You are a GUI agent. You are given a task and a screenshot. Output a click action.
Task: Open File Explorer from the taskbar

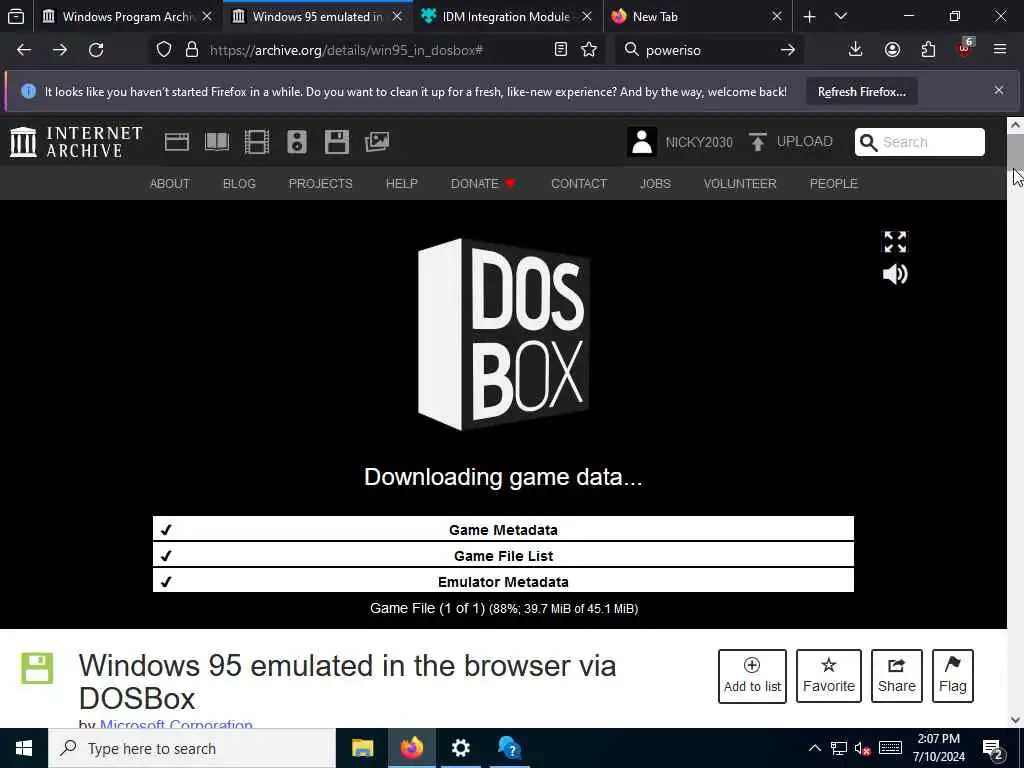click(362, 748)
